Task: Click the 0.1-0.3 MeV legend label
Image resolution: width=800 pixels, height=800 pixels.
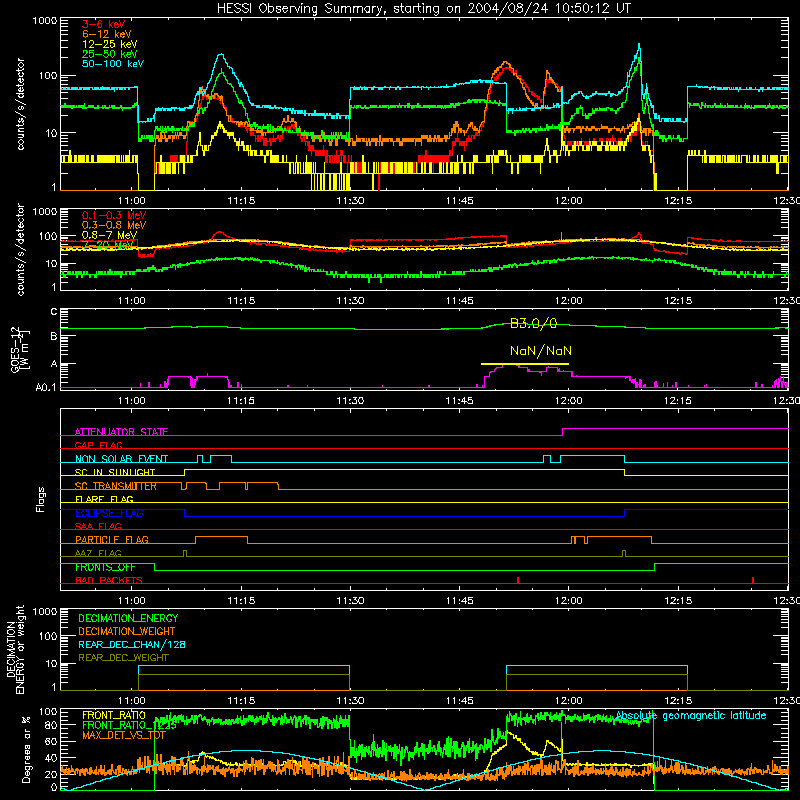Action: (x=114, y=215)
